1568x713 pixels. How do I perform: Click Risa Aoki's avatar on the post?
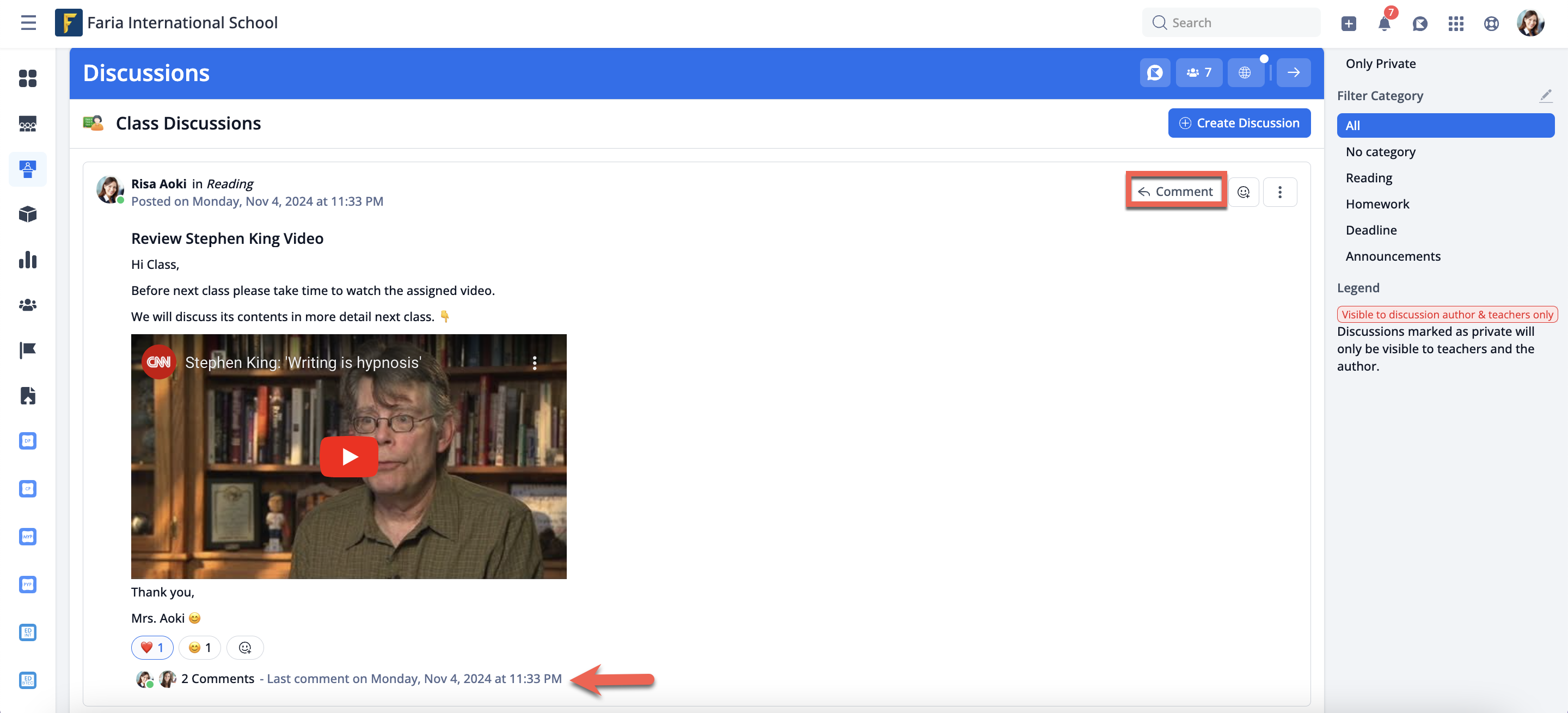(110, 190)
